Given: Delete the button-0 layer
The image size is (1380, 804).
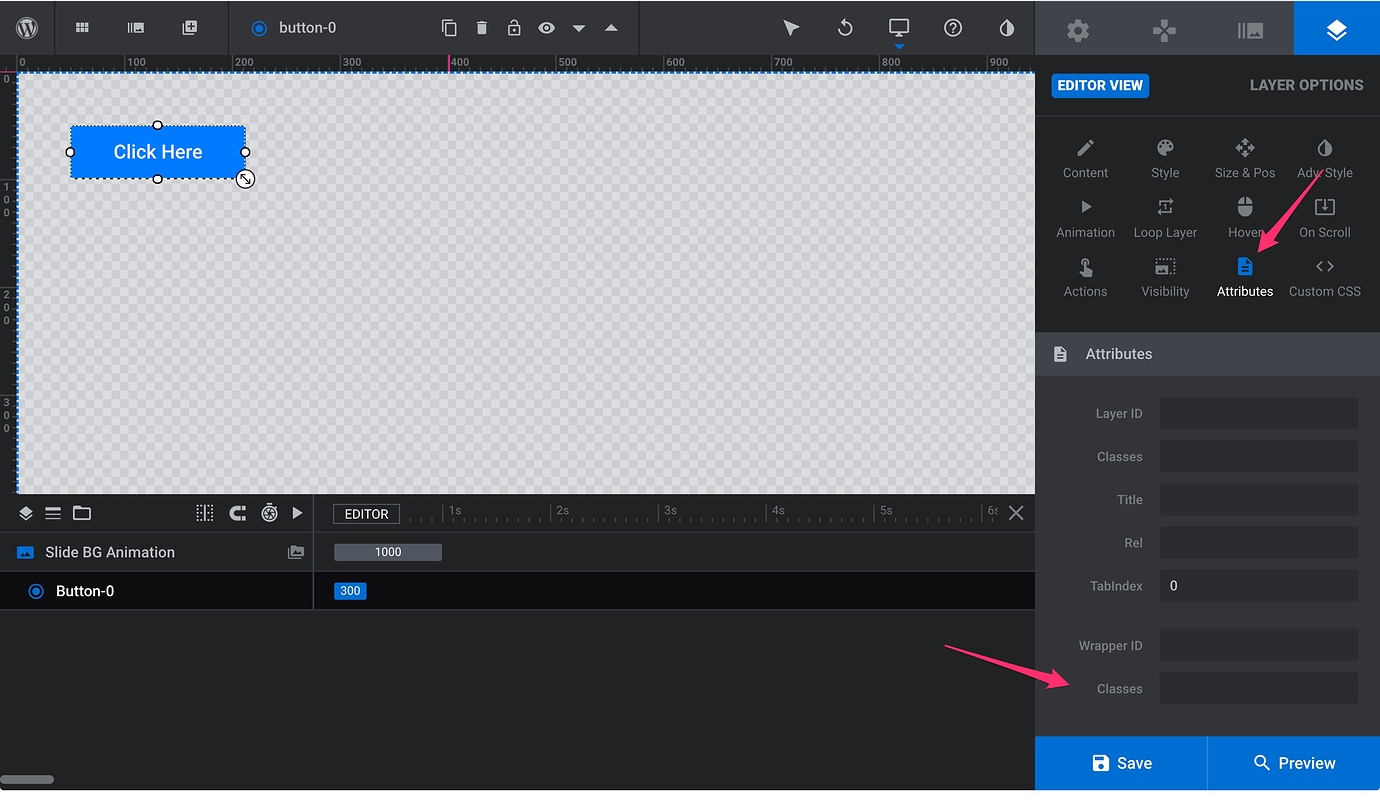Looking at the screenshot, I should click(x=482, y=28).
